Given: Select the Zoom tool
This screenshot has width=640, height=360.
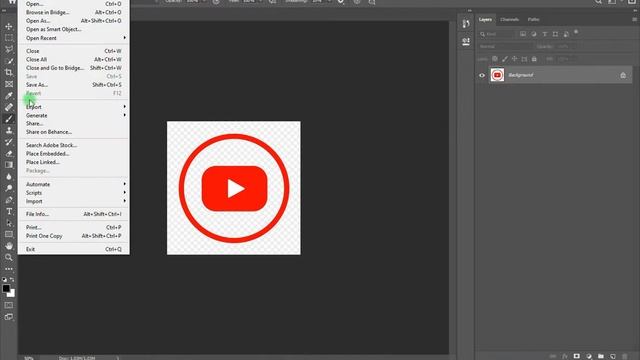Looking at the screenshot, I should click(x=9, y=257).
